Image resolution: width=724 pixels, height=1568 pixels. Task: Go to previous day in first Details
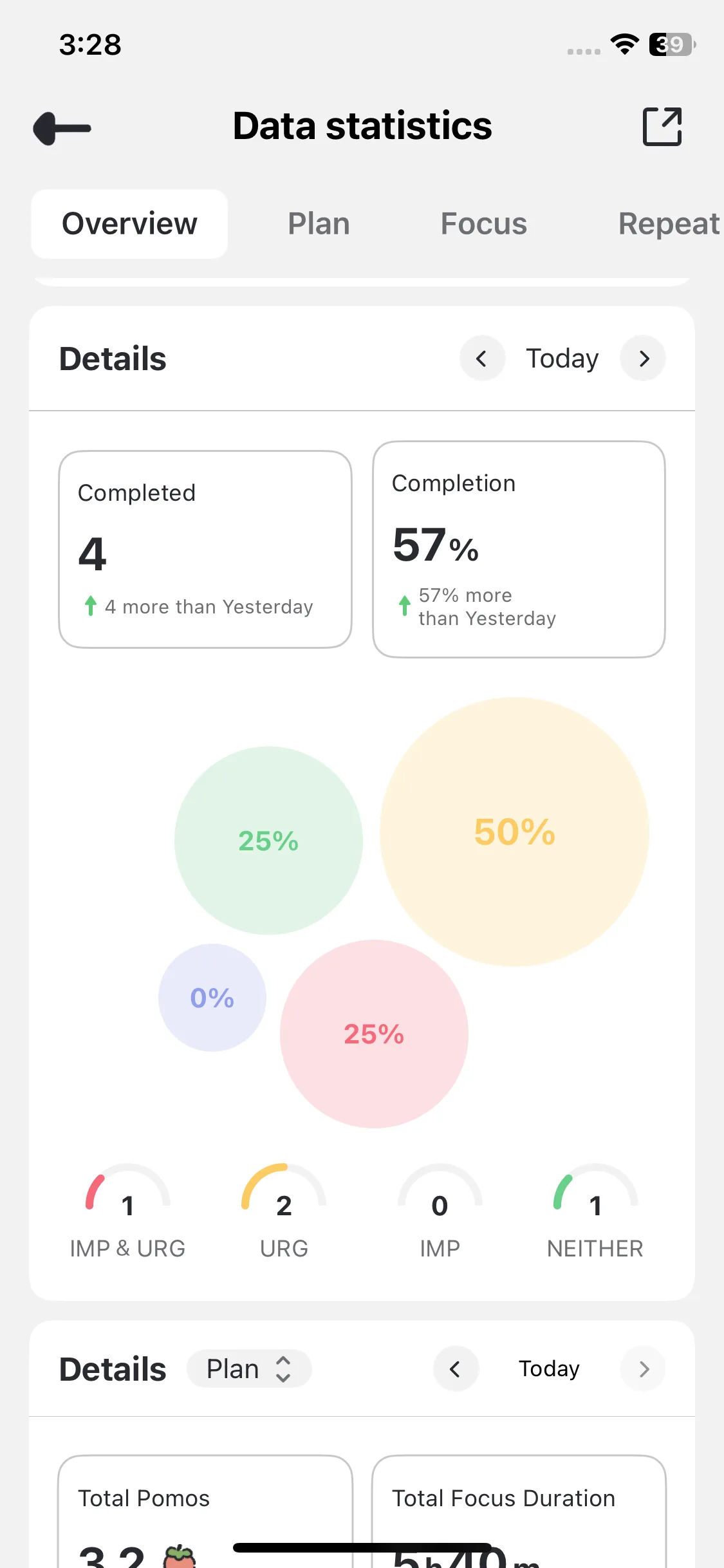[481, 359]
